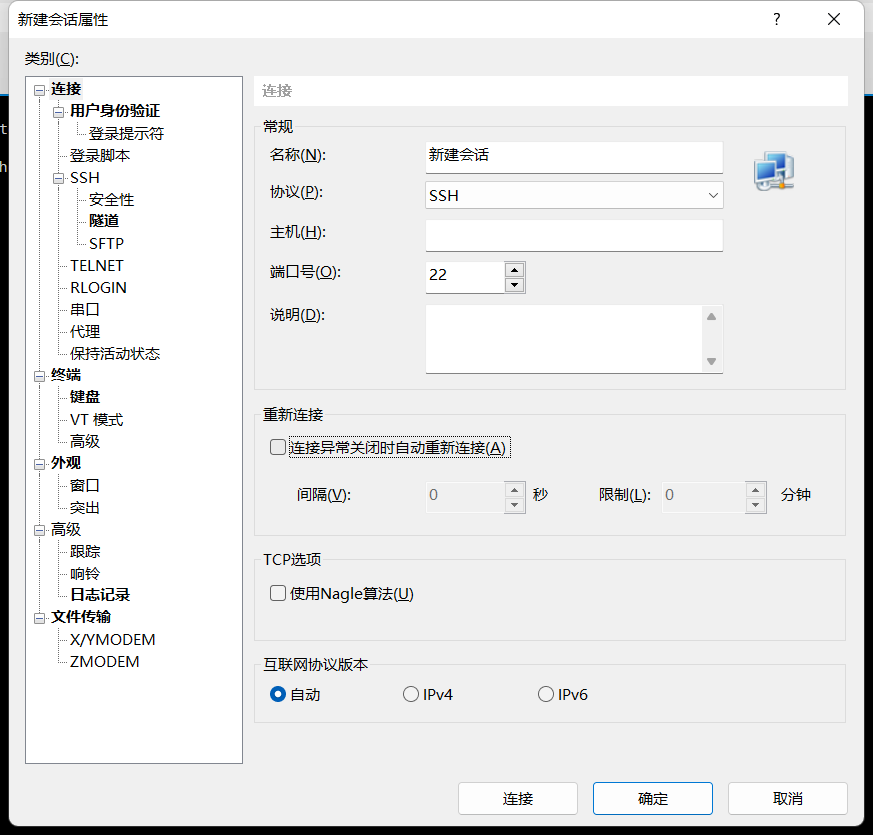The height and width of the screenshot is (835, 873).
Task: Decrease the 端口号 port number
Action: pyautogui.click(x=514, y=285)
